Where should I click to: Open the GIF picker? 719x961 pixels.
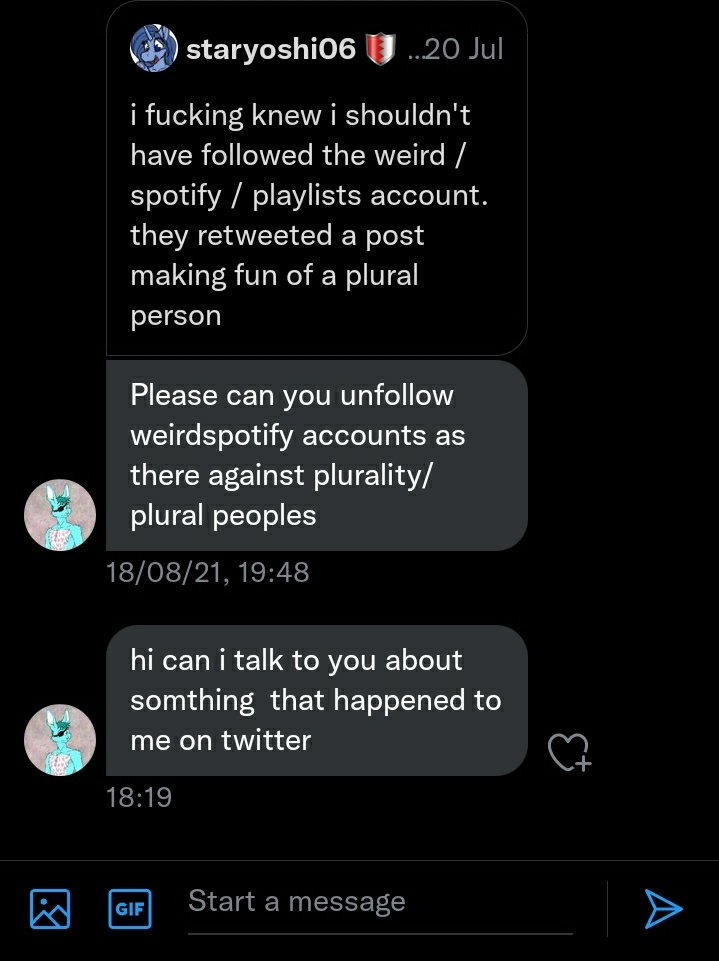128,909
